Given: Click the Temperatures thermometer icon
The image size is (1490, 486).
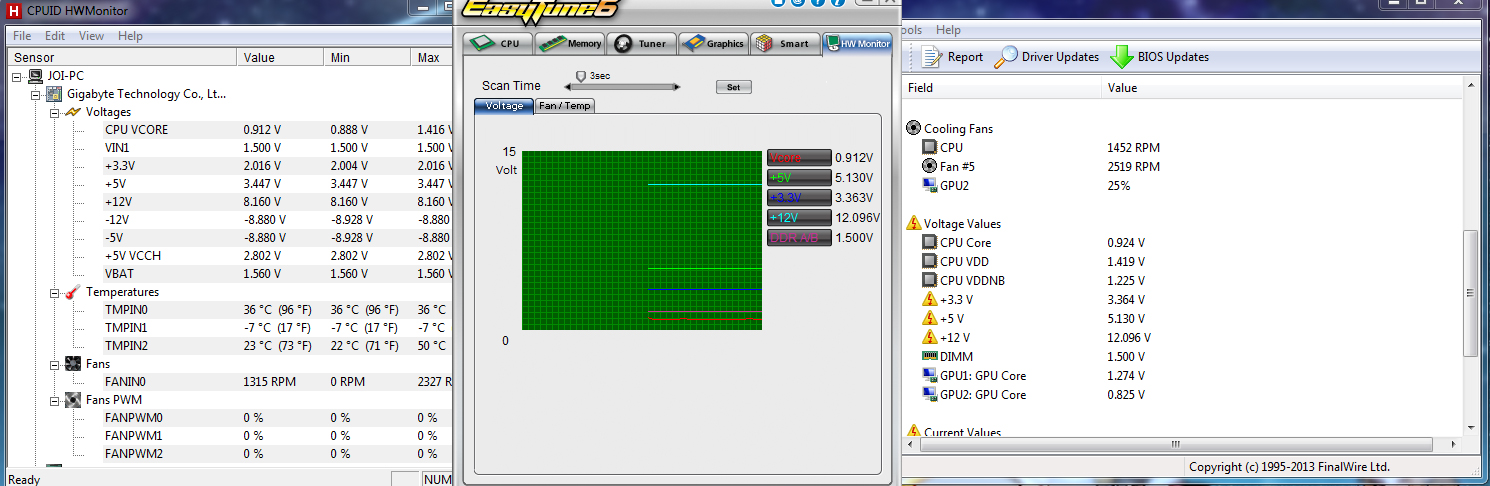Looking at the screenshot, I should point(73,292).
